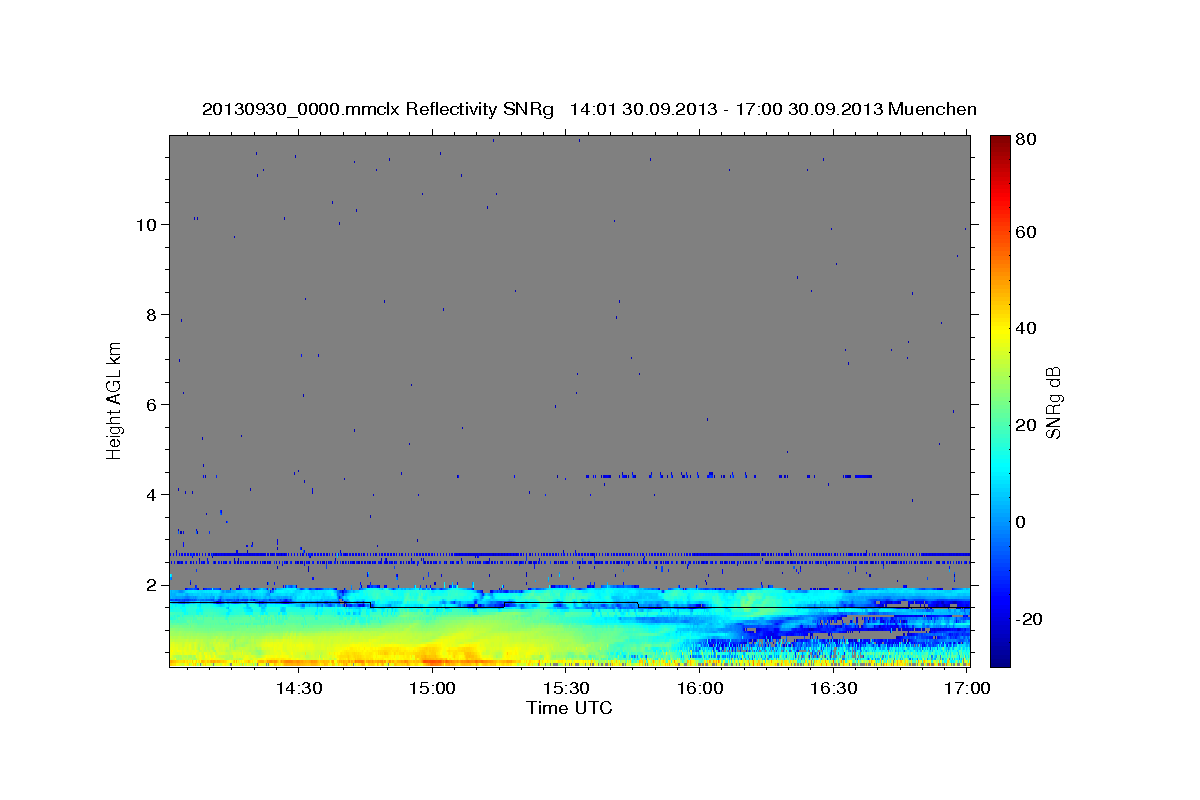Select the 15:30 time tick label
The image size is (1200, 800).
pyautogui.click(x=566, y=688)
